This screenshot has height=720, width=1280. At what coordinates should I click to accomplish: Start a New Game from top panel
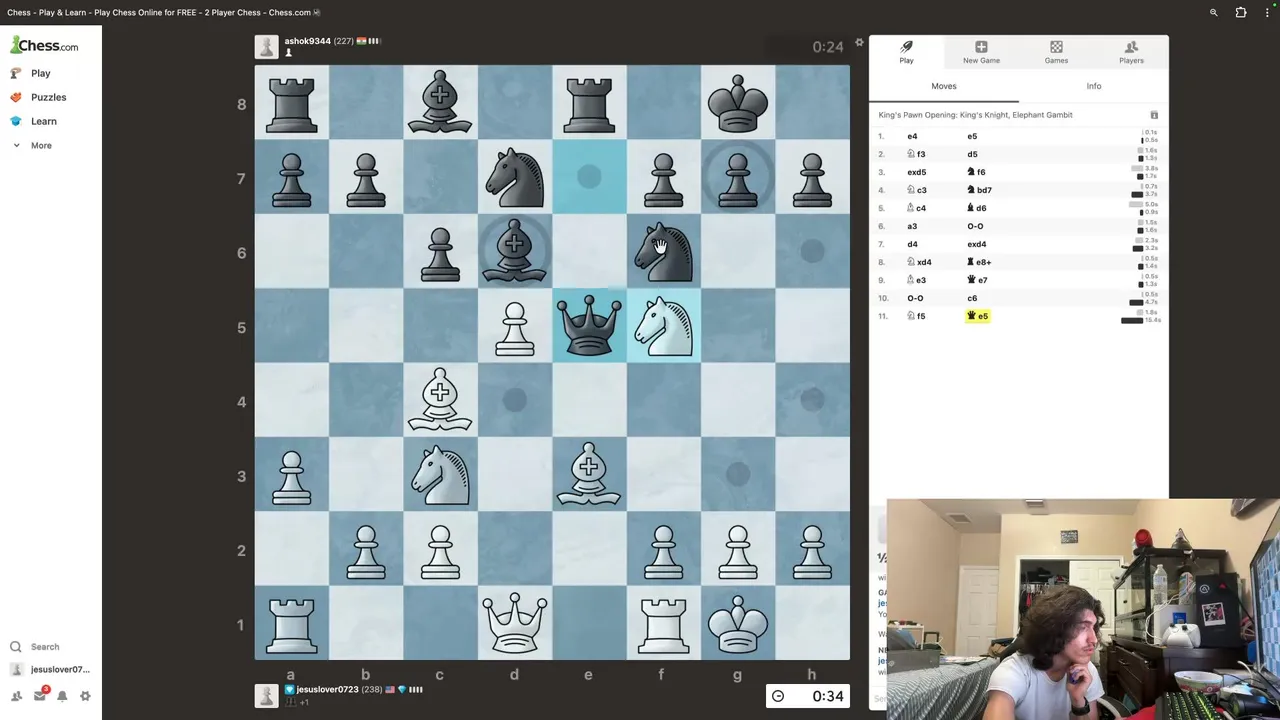click(x=981, y=52)
